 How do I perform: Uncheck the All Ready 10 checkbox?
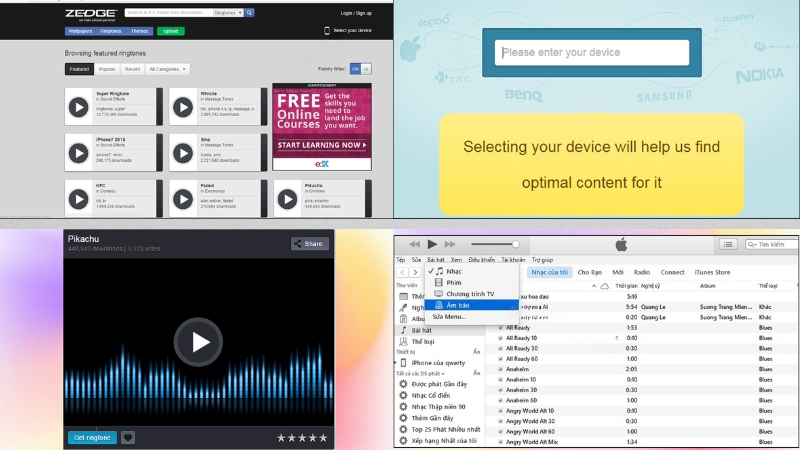(x=501, y=338)
